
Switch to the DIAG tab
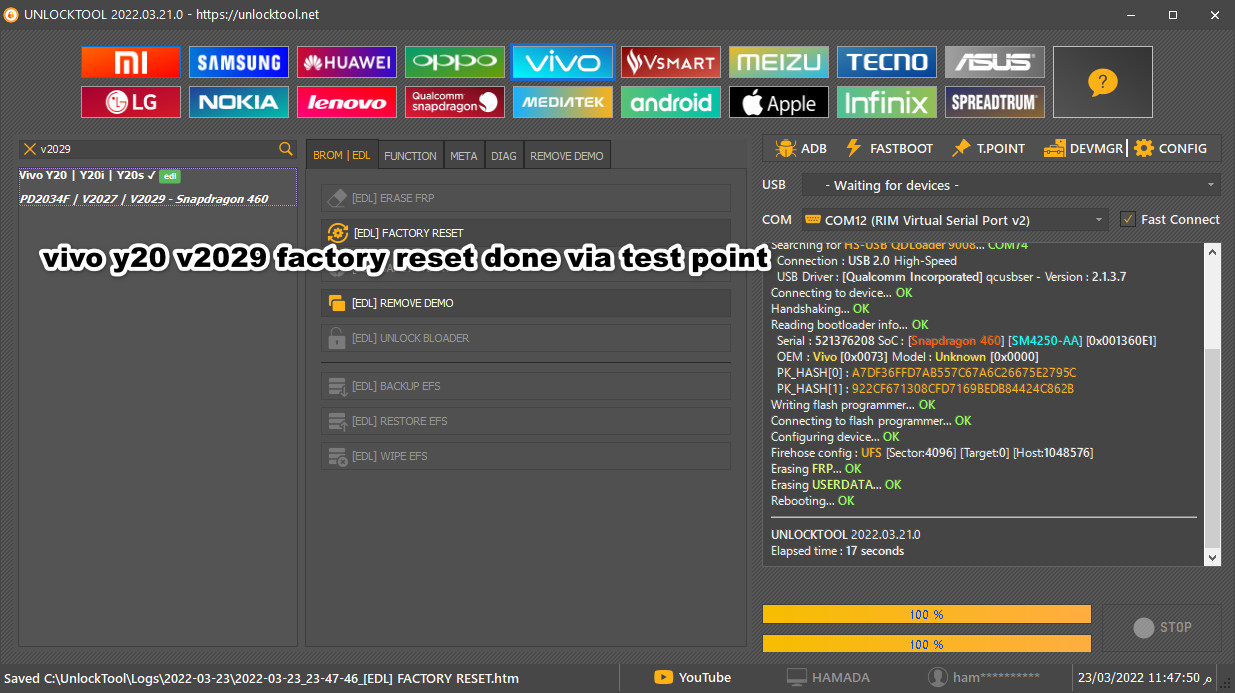pos(504,155)
